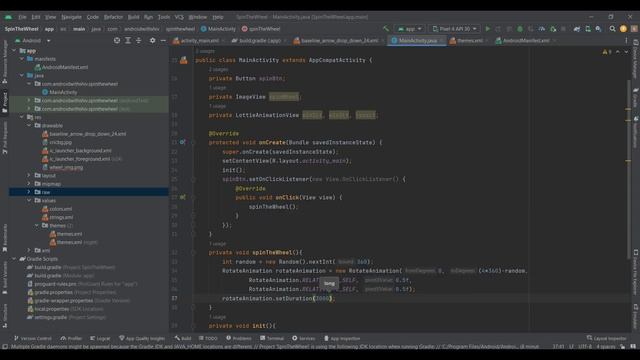Image resolution: width=640 pixels, height=360 pixels.
Task: Click the UTF-8 encoding status indicator
Action: (x=584, y=347)
